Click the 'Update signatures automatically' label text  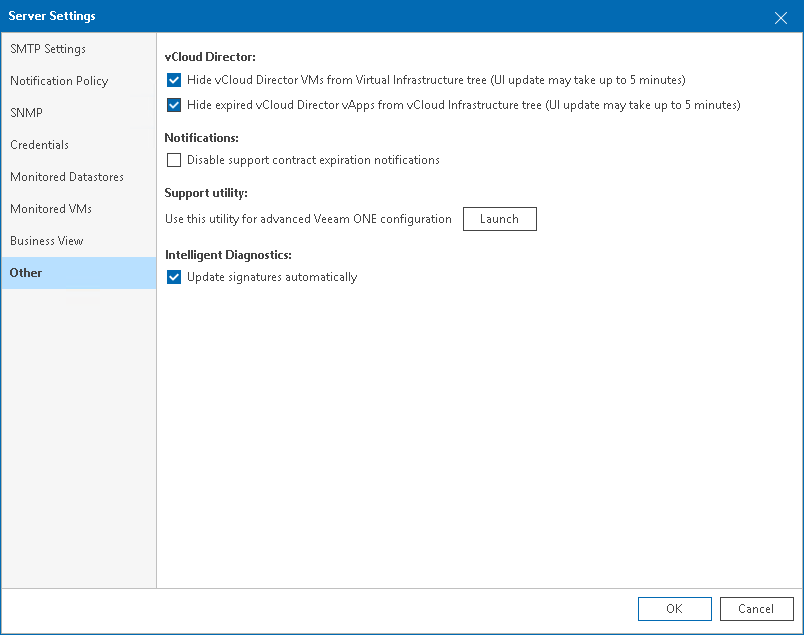[272, 277]
